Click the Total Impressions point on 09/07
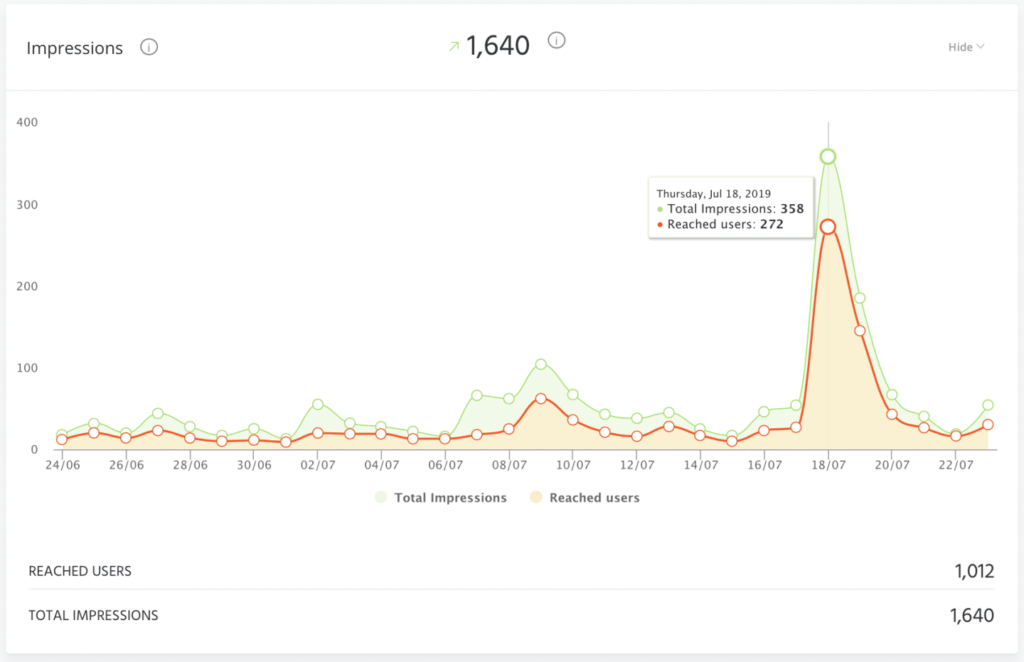The height and width of the screenshot is (662, 1024). click(x=541, y=364)
